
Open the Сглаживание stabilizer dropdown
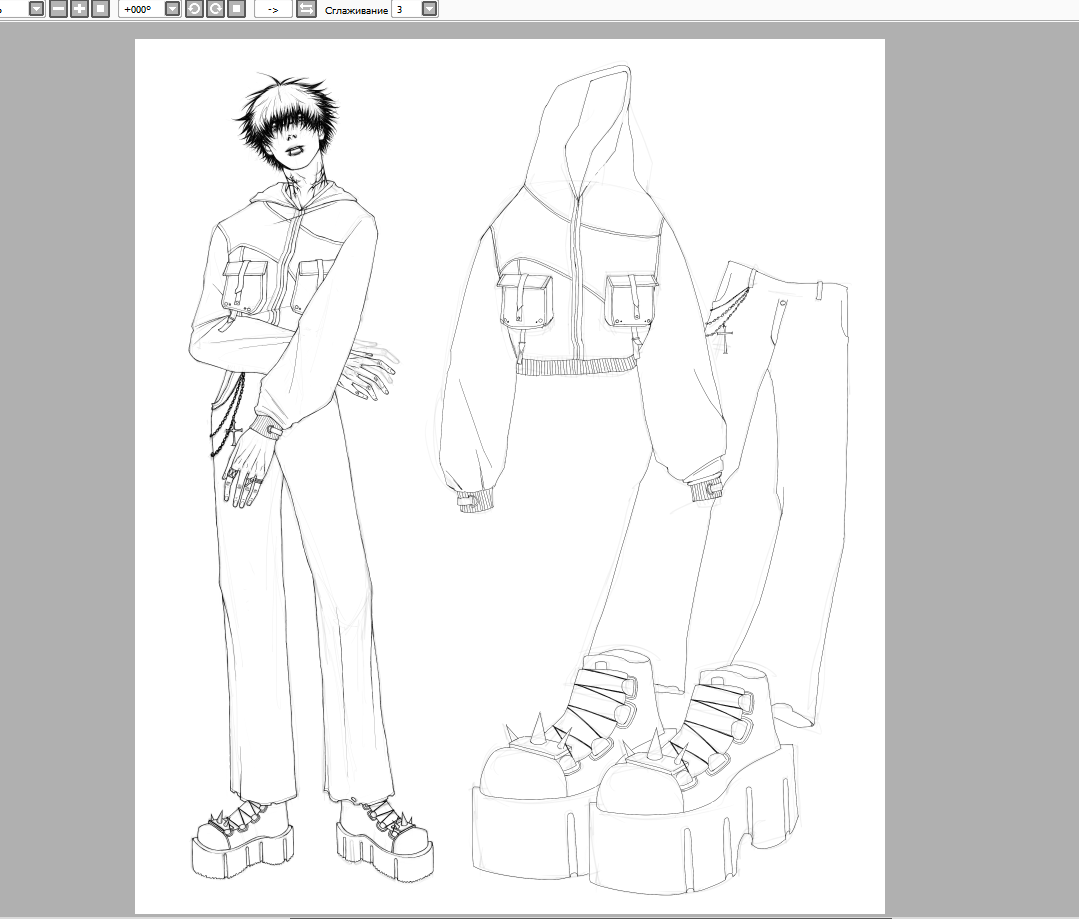pyautogui.click(x=429, y=9)
